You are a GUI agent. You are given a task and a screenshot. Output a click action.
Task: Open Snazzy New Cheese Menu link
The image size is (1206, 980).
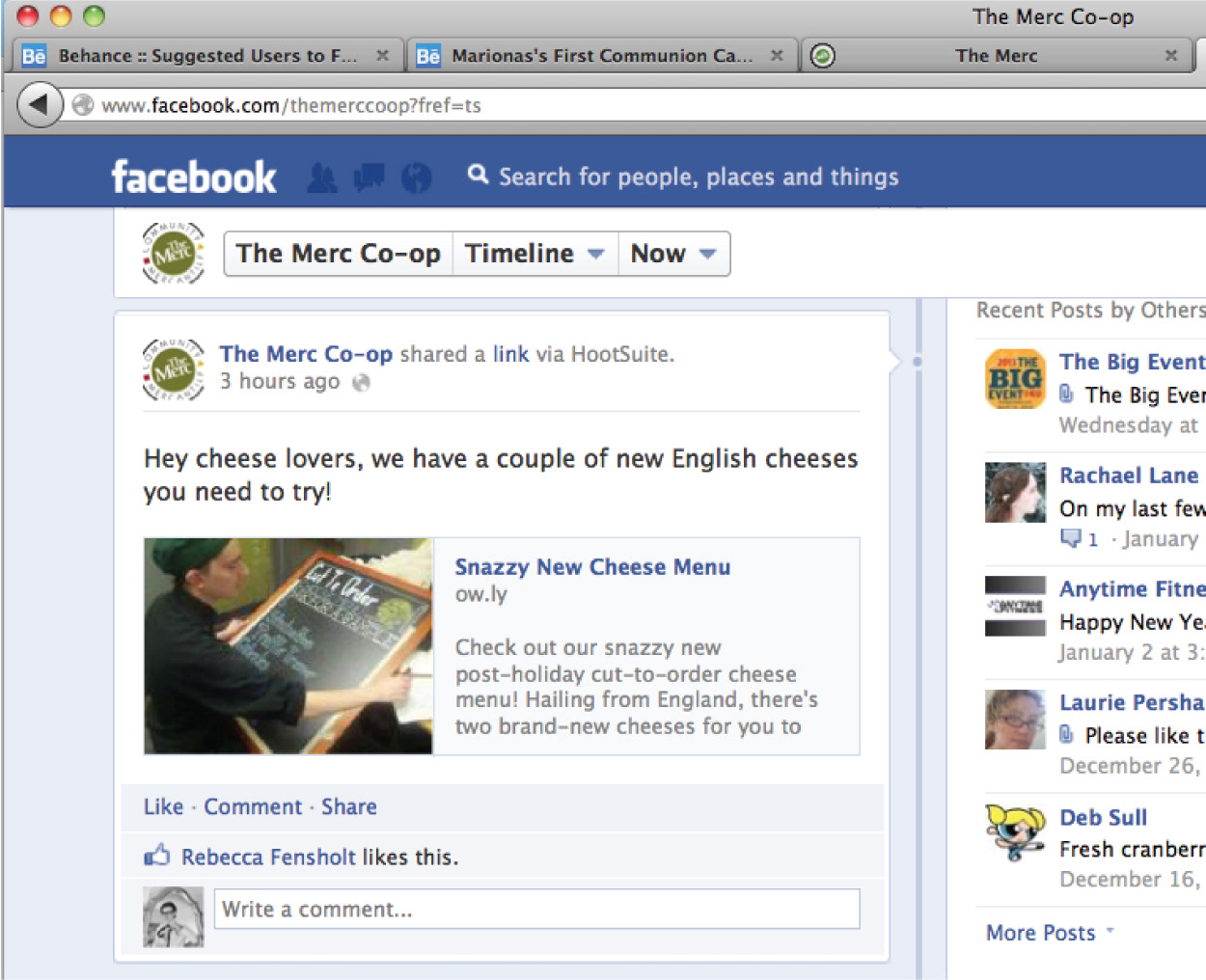[592, 567]
